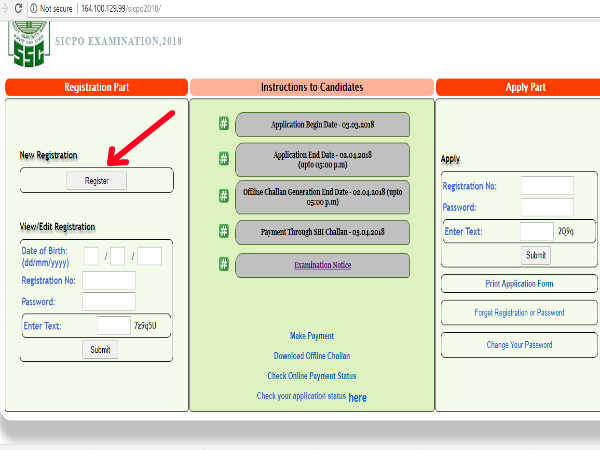Click 'here' to check application status

357,398
